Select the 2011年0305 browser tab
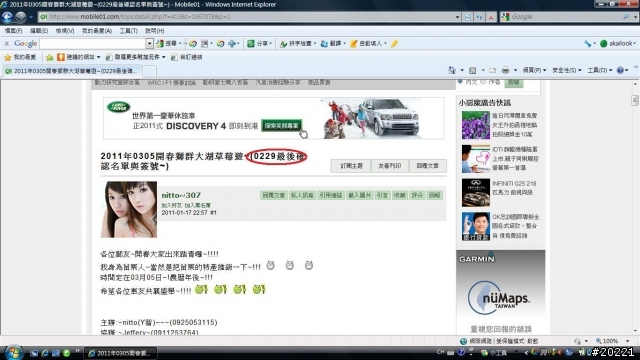 [x=72, y=71]
